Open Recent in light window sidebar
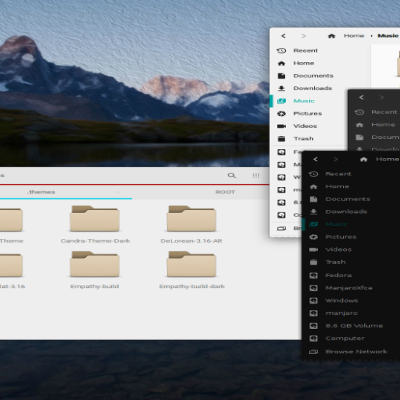Screen dimensions: 400x400 (305, 51)
